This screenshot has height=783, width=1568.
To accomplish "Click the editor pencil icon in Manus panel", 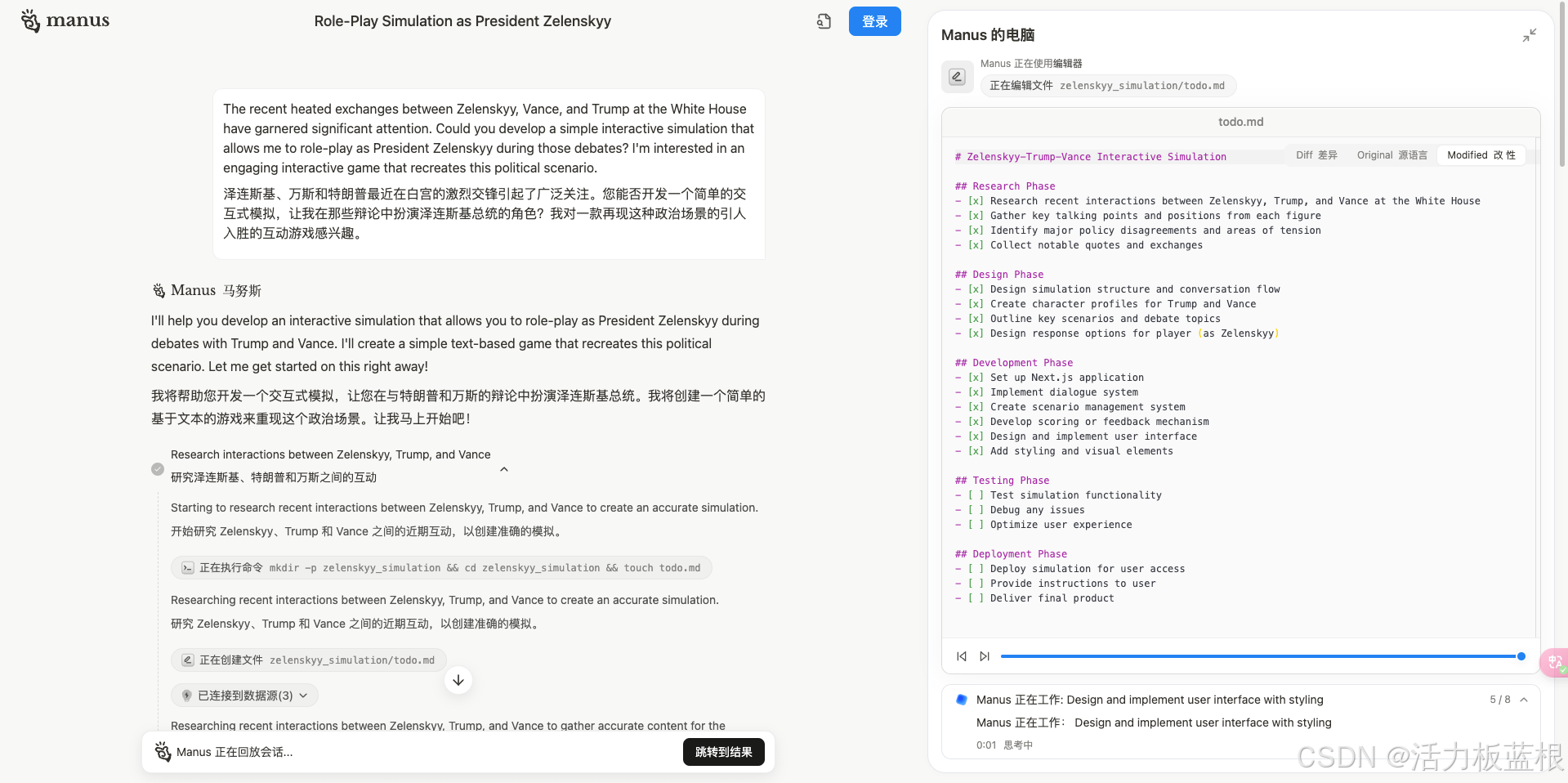I will 957,77.
